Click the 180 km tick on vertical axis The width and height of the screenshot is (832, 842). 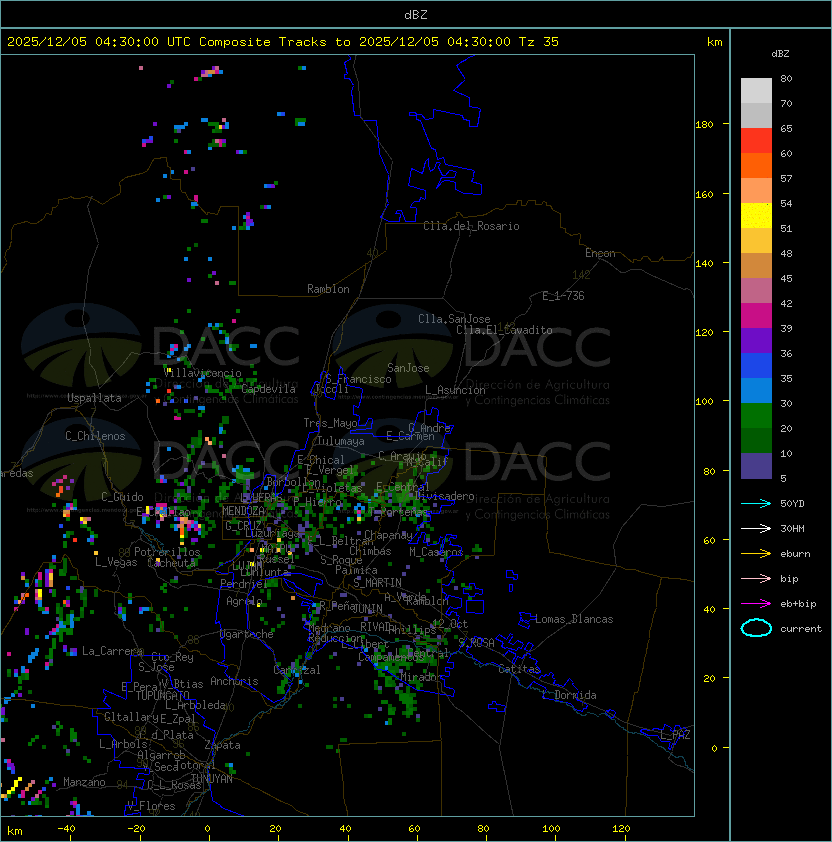(x=704, y=125)
